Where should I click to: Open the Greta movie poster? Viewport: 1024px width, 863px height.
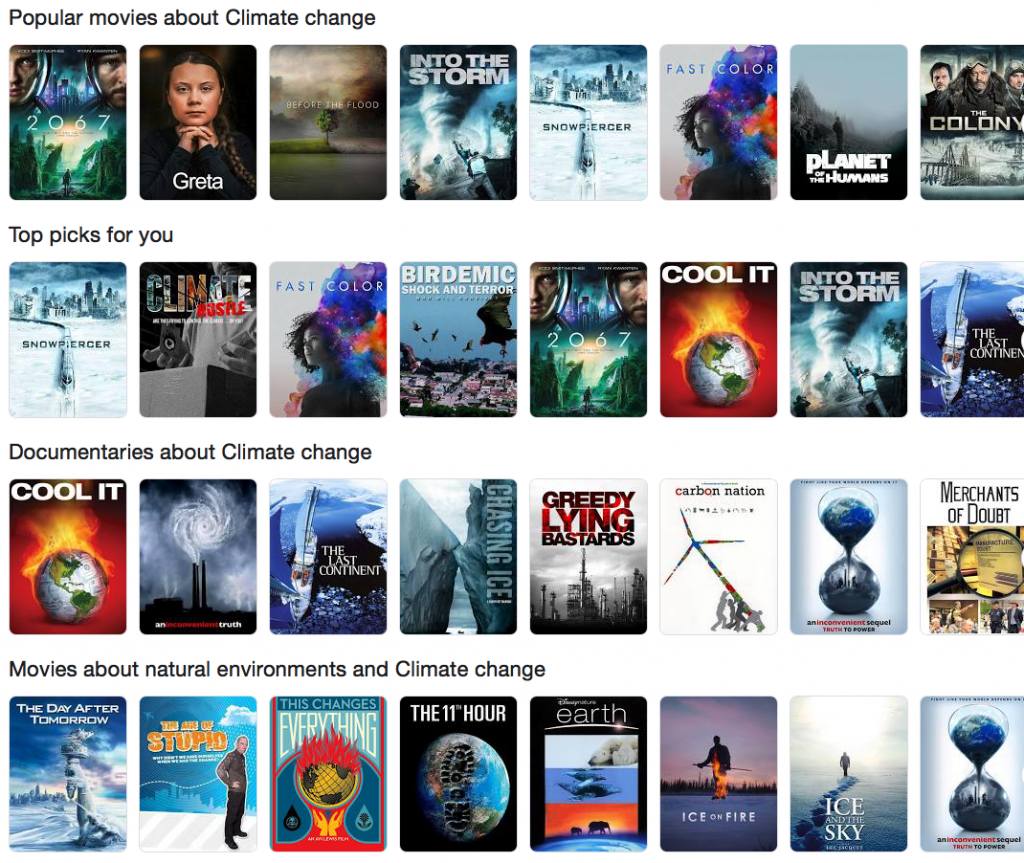(198, 122)
